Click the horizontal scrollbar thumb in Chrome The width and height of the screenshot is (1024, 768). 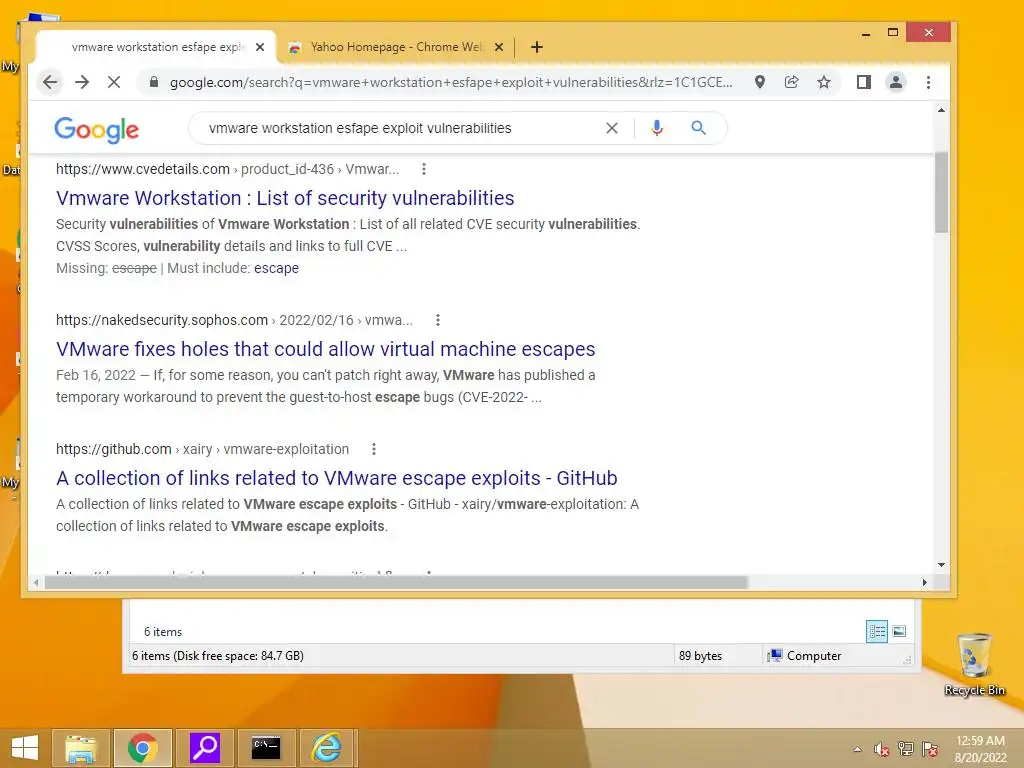tap(396, 582)
